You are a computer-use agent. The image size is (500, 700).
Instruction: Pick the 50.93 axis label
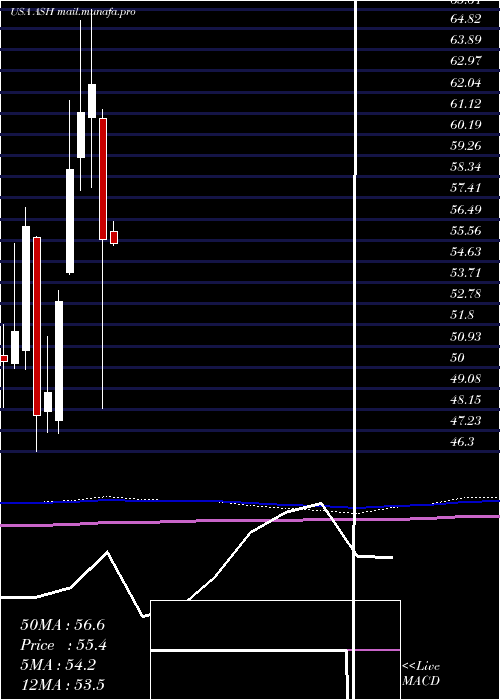(466, 336)
